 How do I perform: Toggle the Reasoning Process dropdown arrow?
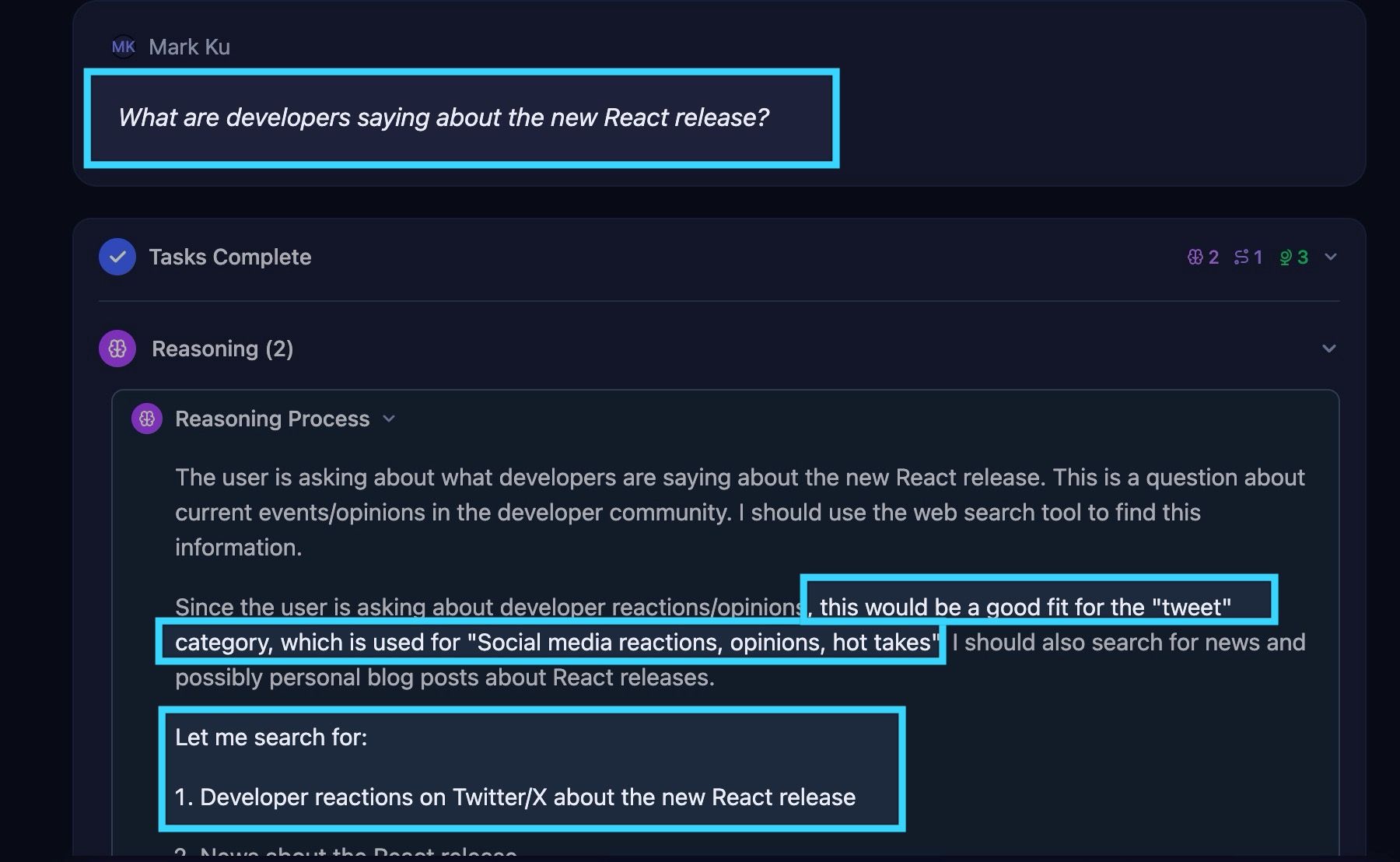point(389,419)
